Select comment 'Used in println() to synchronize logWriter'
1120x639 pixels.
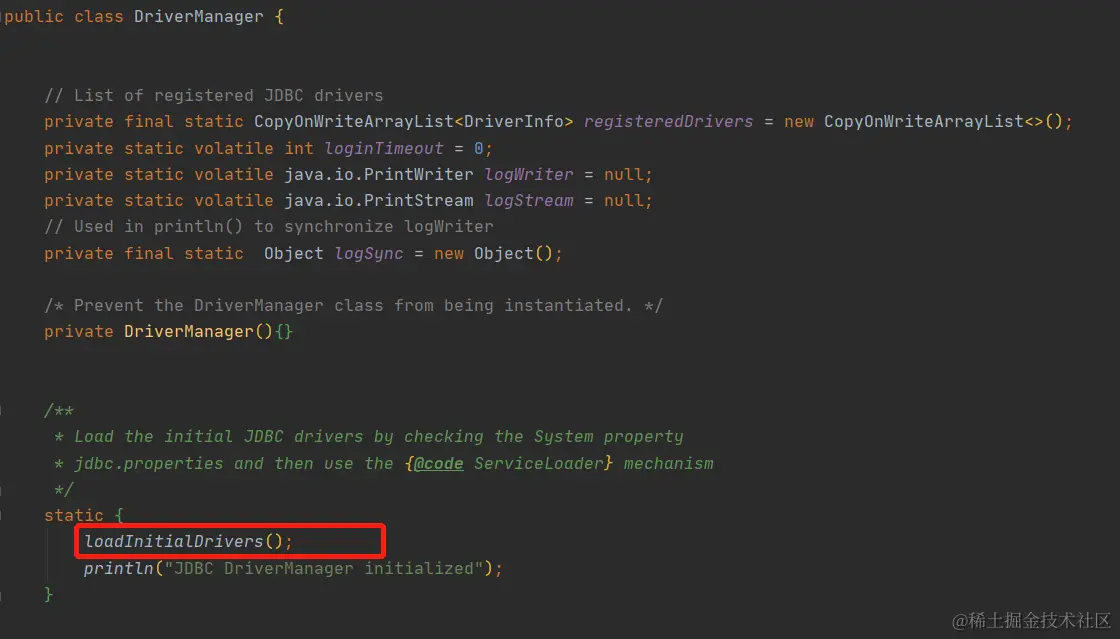269,227
